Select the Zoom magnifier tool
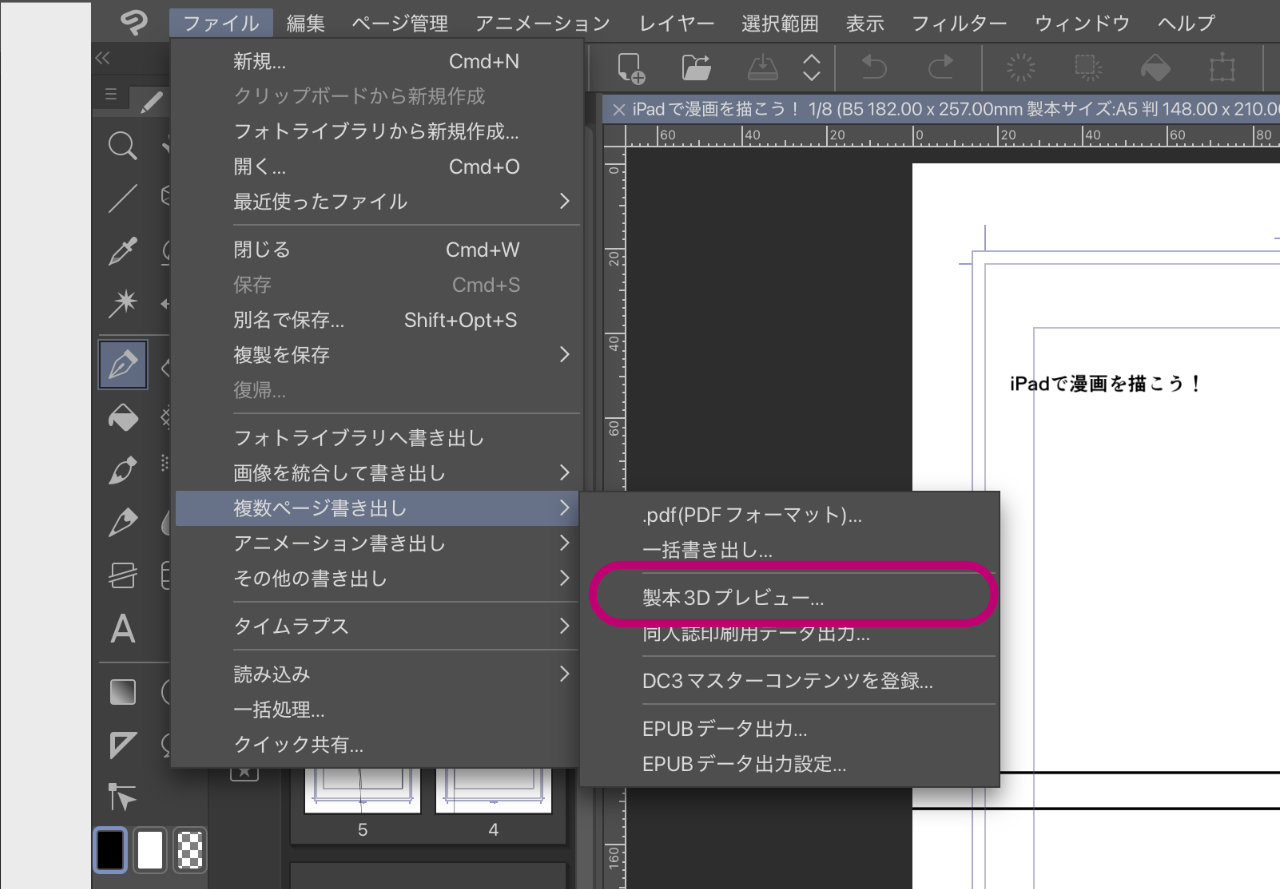 (x=122, y=148)
